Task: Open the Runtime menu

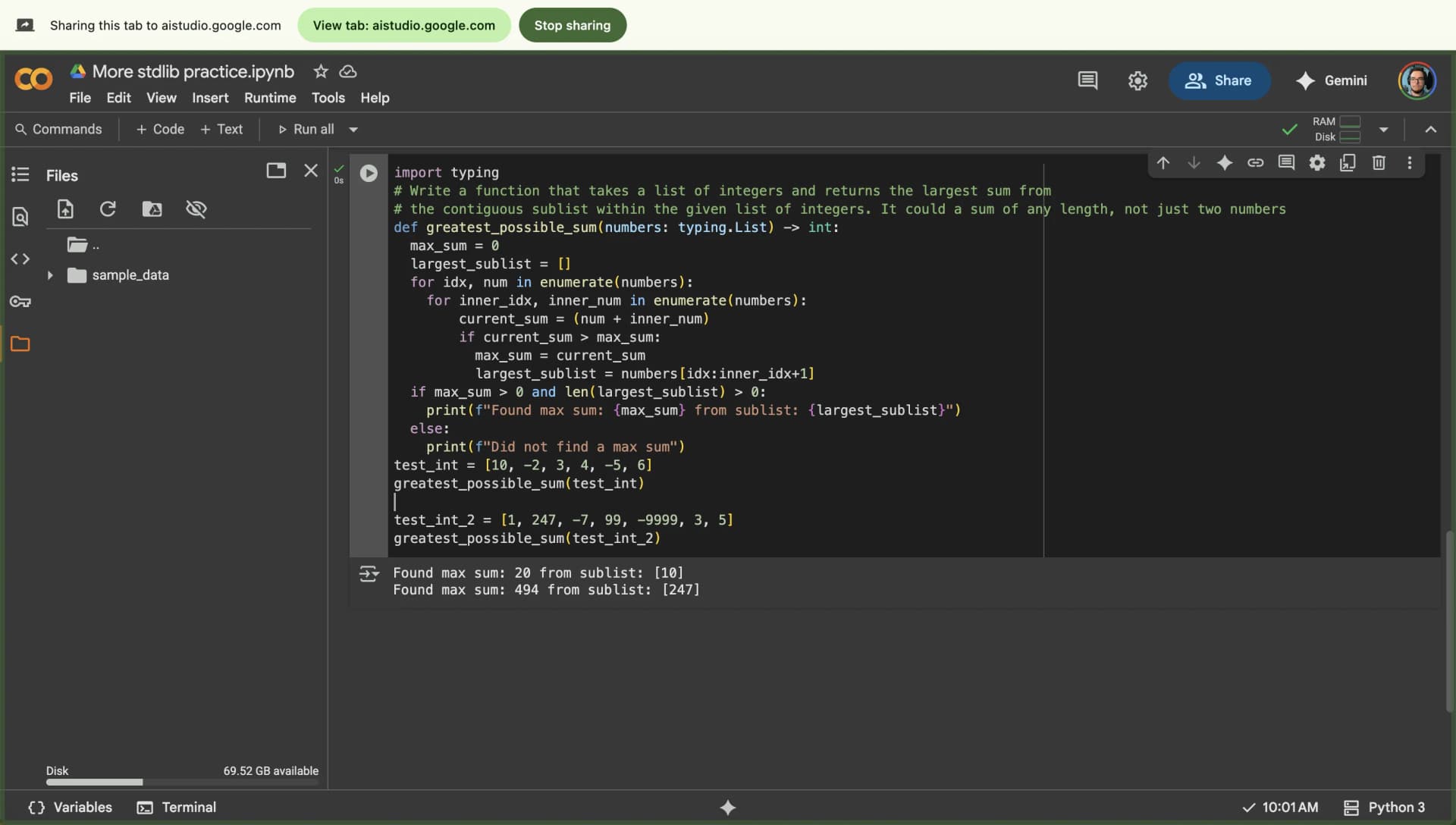Action: 269,98
